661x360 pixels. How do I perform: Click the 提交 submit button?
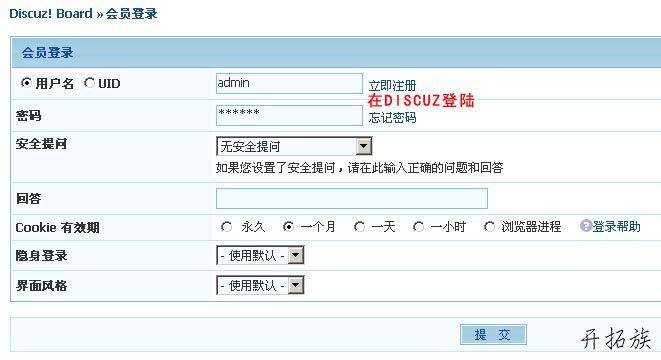coord(493,335)
